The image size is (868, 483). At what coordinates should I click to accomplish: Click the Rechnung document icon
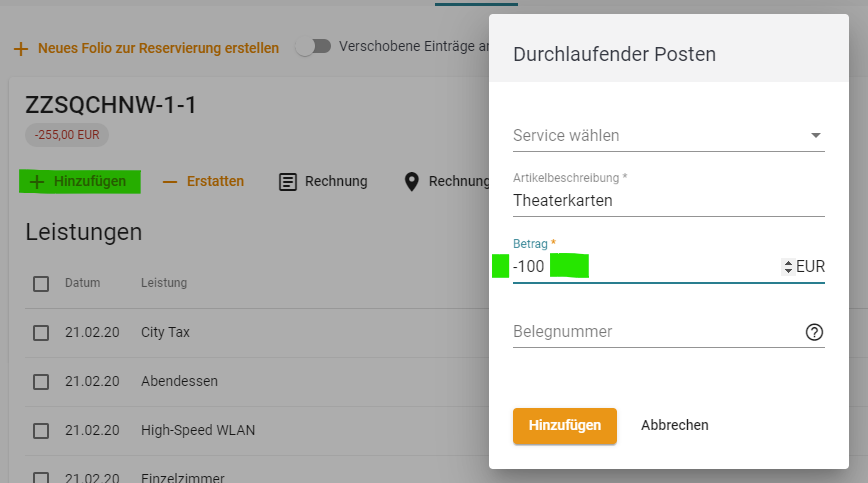point(287,182)
